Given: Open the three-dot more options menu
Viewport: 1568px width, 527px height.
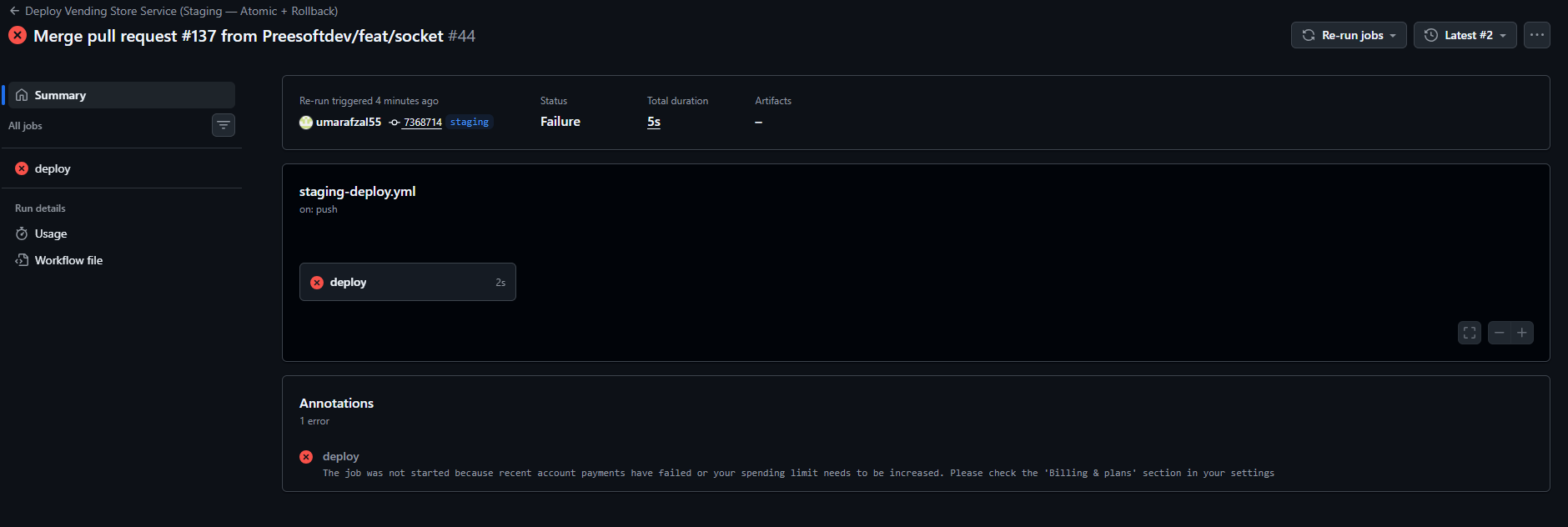Looking at the screenshot, I should click(x=1537, y=35).
